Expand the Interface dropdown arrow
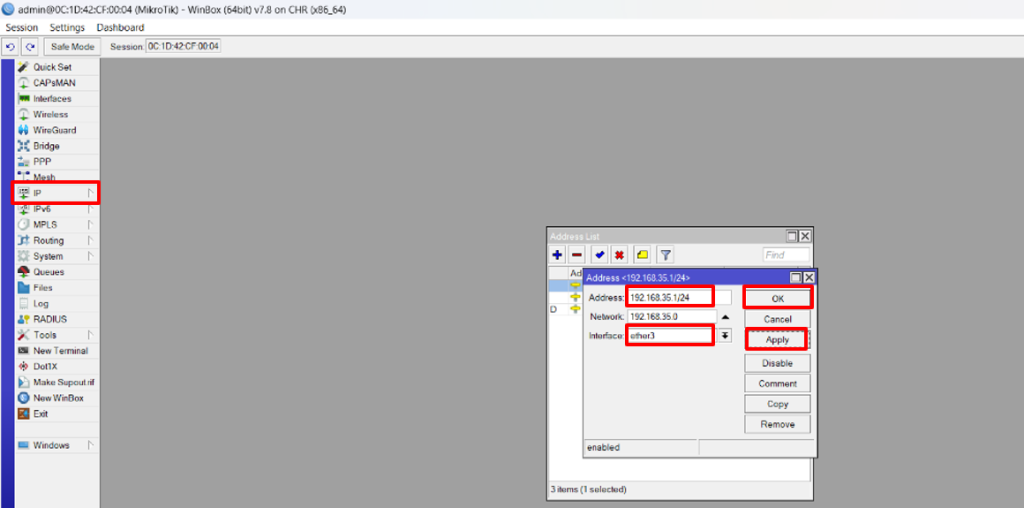1024x508 pixels. point(725,335)
